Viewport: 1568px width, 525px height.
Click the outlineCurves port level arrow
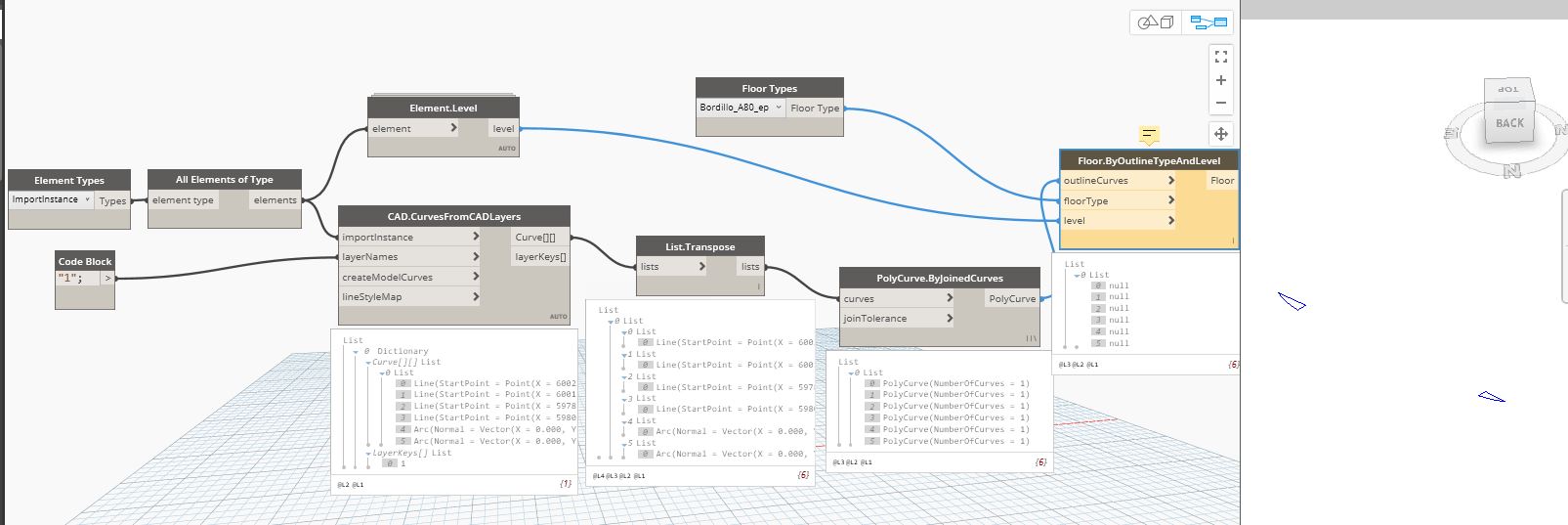pyautogui.click(x=1171, y=180)
